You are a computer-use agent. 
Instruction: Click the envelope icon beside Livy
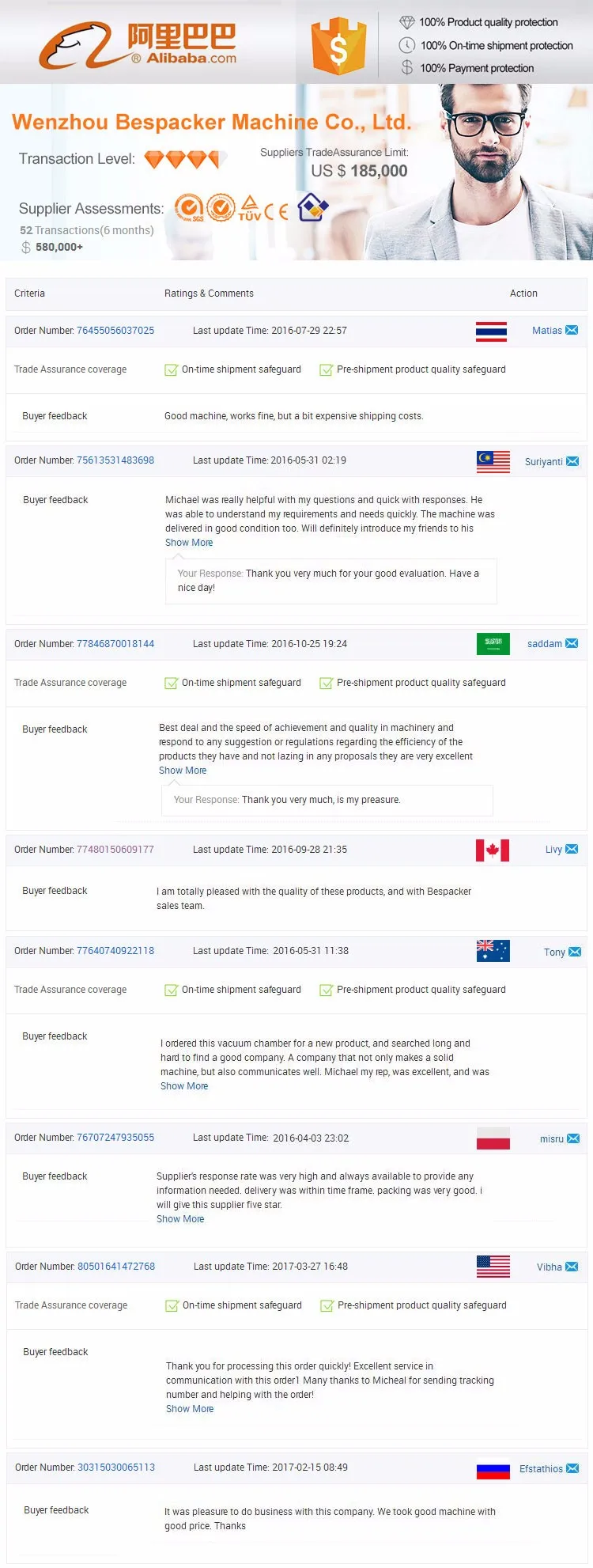click(572, 849)
